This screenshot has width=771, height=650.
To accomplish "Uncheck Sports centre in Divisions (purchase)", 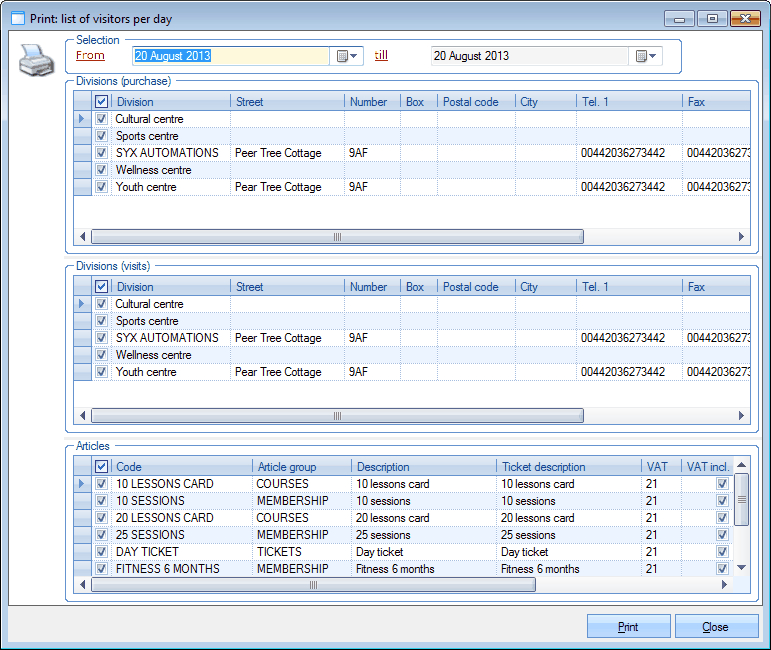I will point(101,136).
